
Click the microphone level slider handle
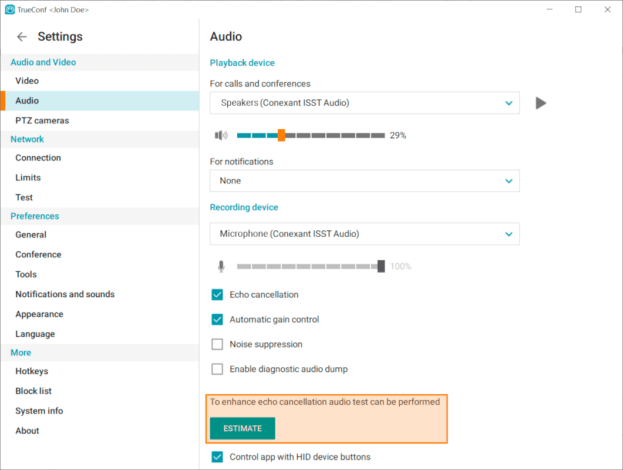381,266
